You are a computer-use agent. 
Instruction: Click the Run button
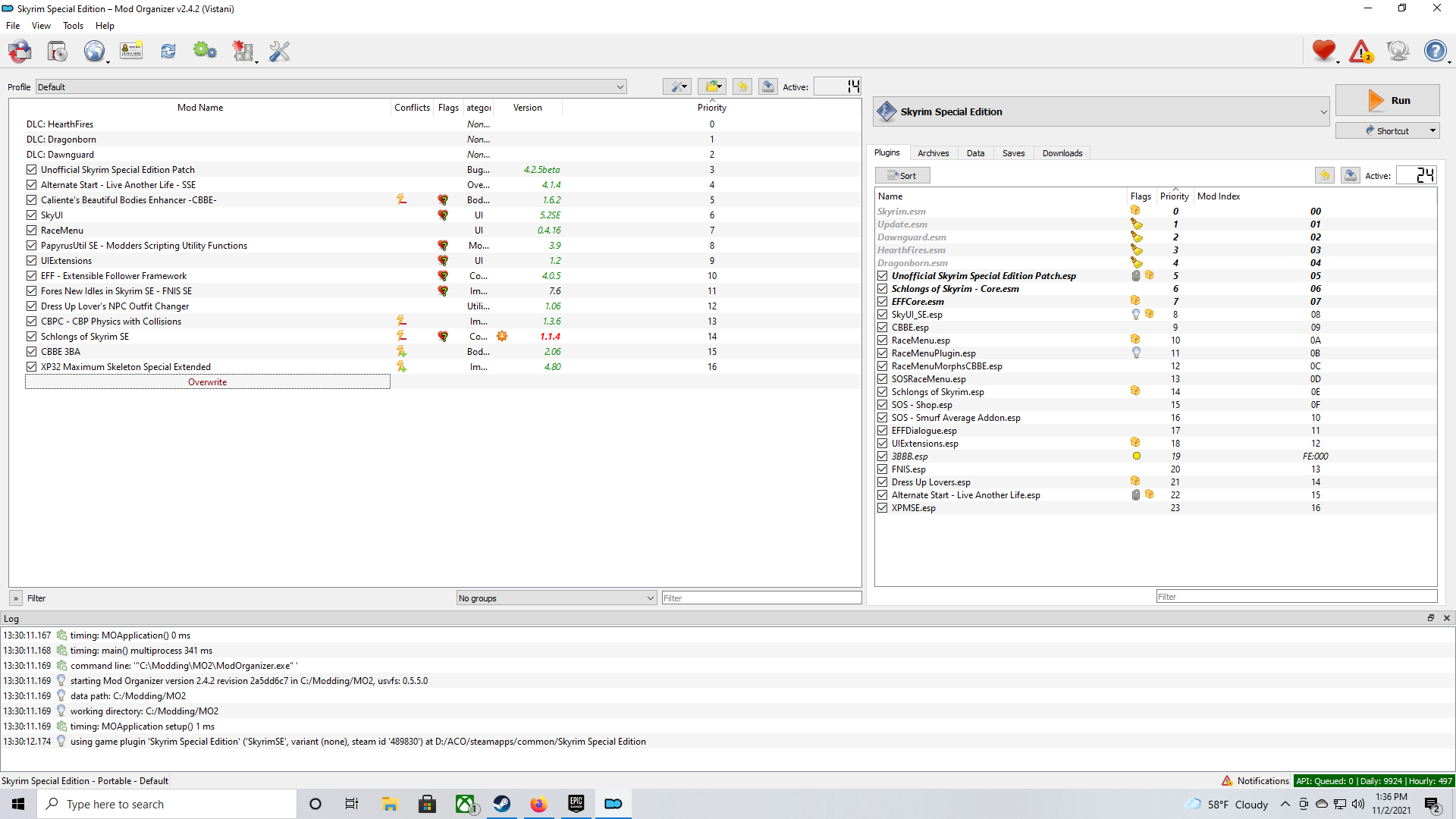tap(1387, 100)
